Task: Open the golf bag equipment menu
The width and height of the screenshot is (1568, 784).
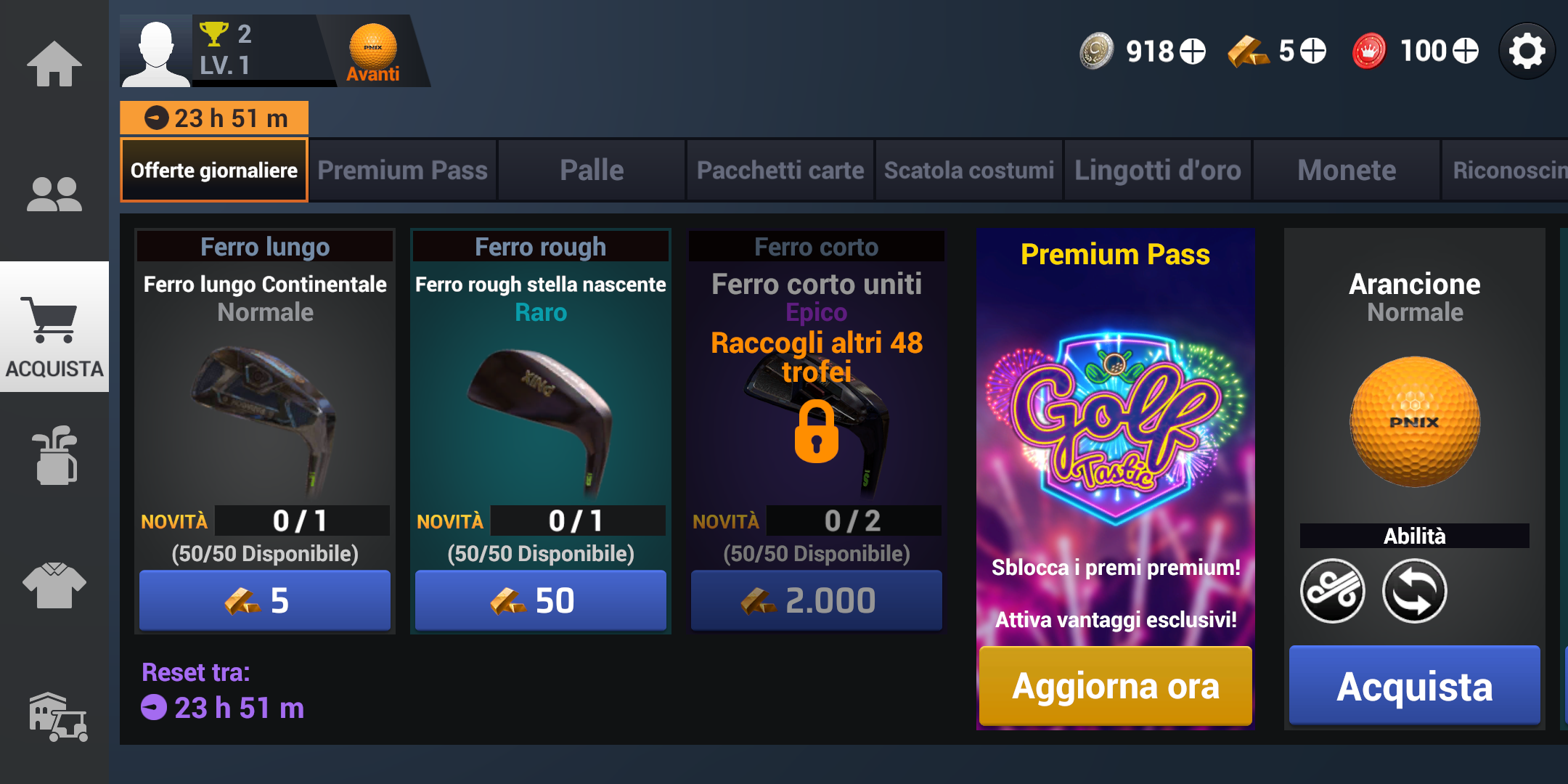Action: (x=54, y=456)
